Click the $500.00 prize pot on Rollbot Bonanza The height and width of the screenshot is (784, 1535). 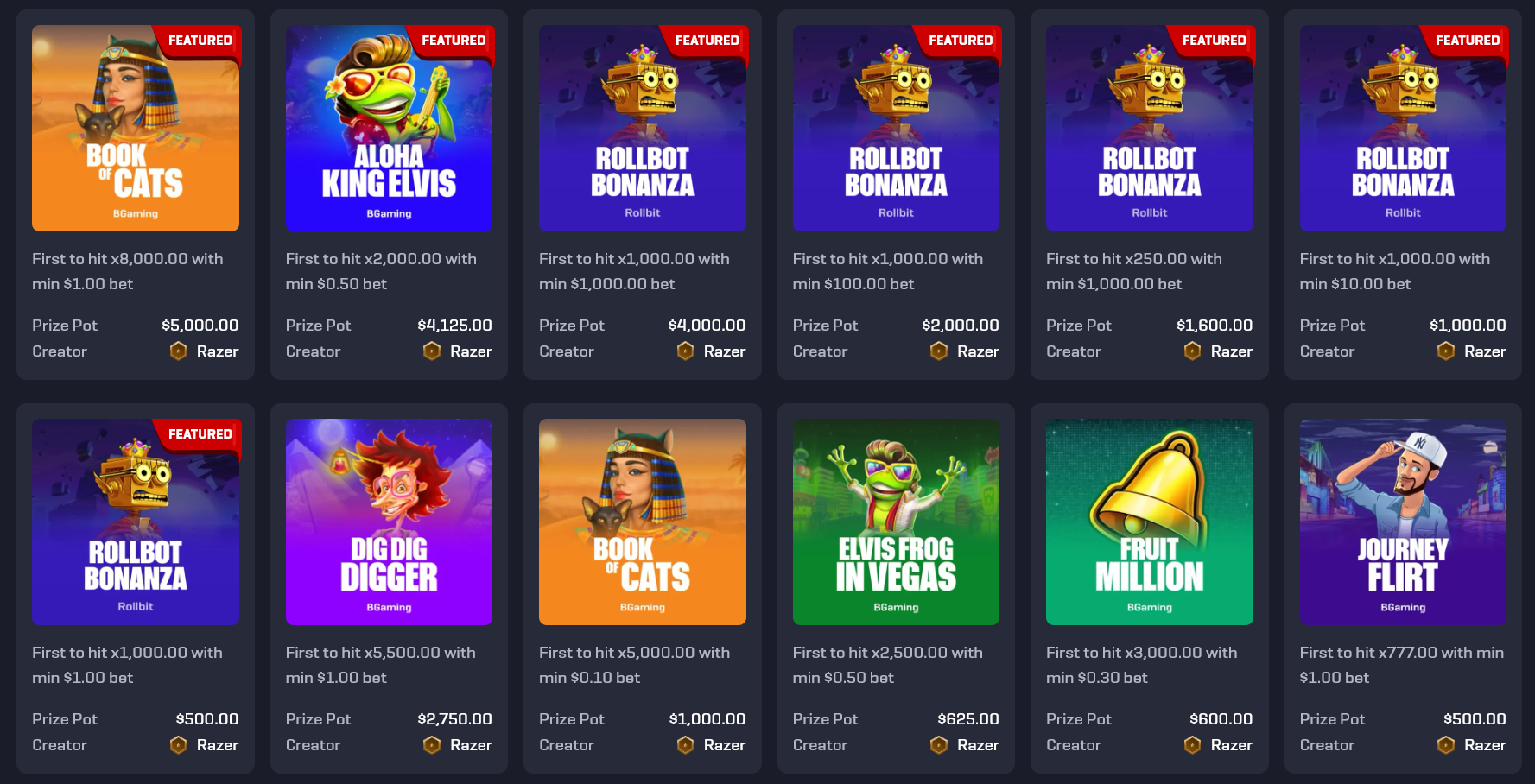click(207, 719)
